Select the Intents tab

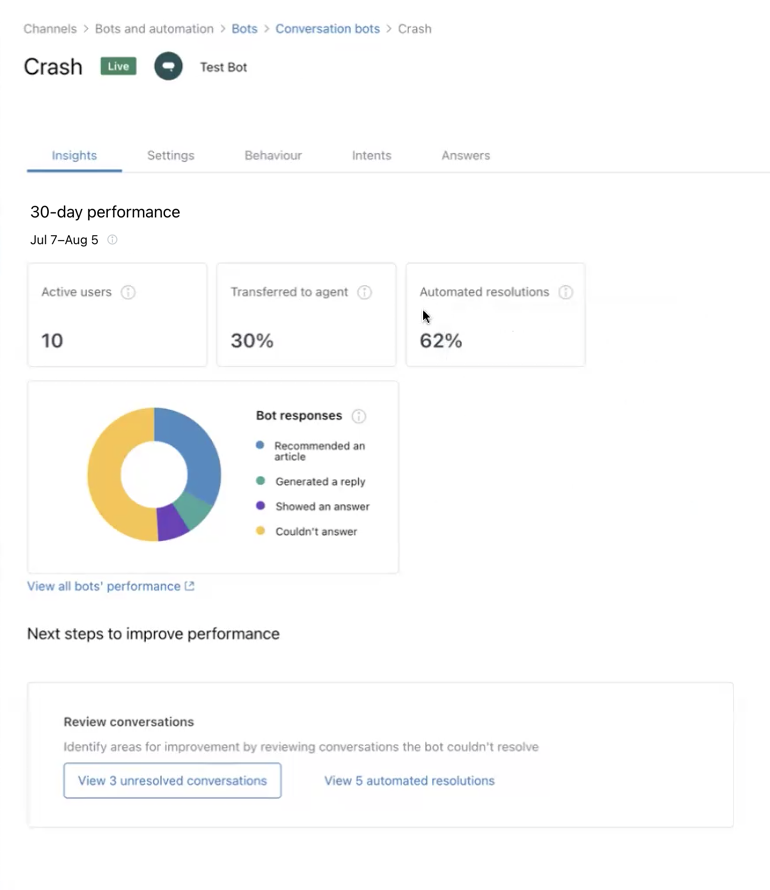[x=372, y=156]
